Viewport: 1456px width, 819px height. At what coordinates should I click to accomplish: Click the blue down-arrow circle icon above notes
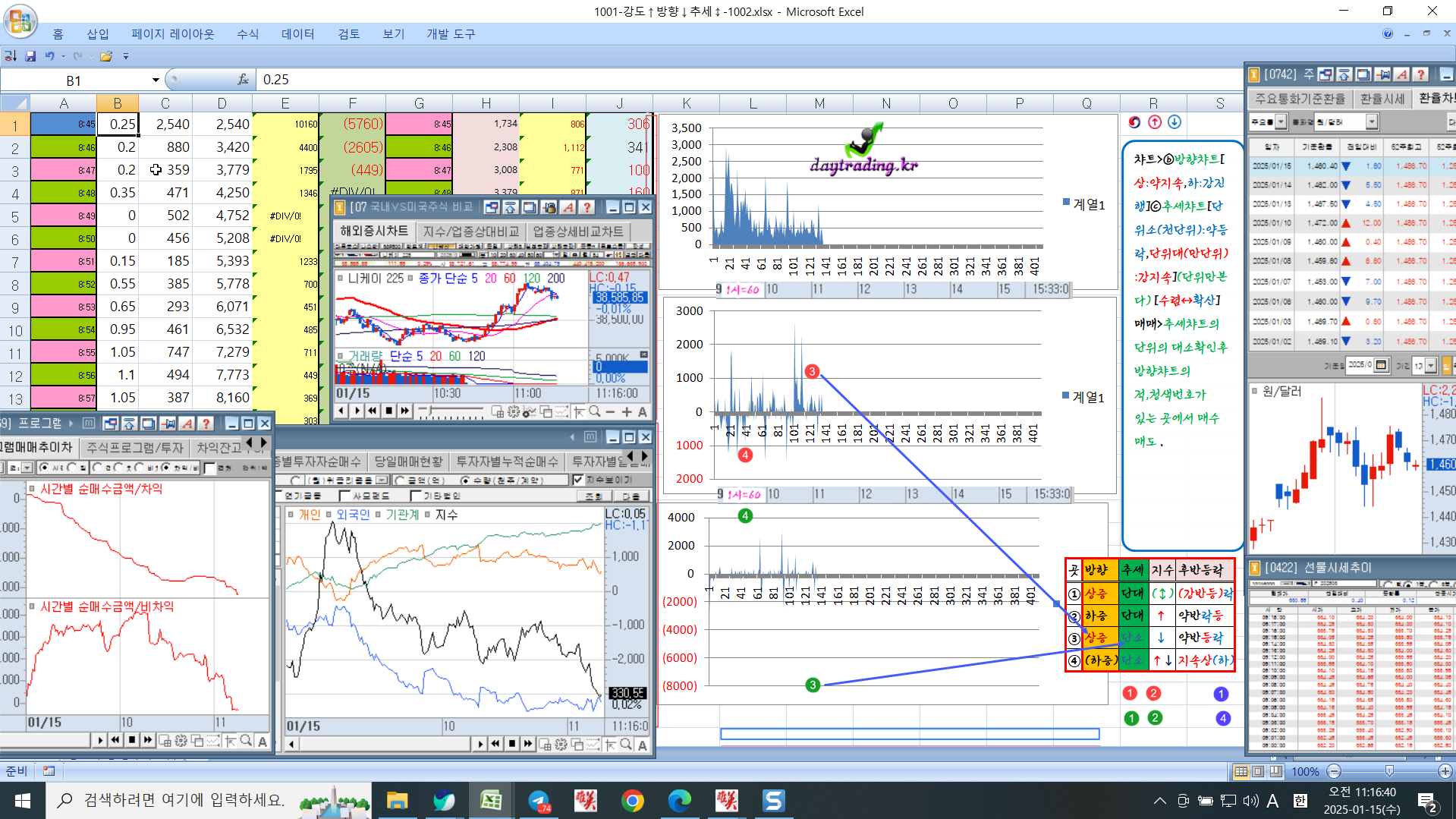pyautogui.click(x=1175, y=122)
